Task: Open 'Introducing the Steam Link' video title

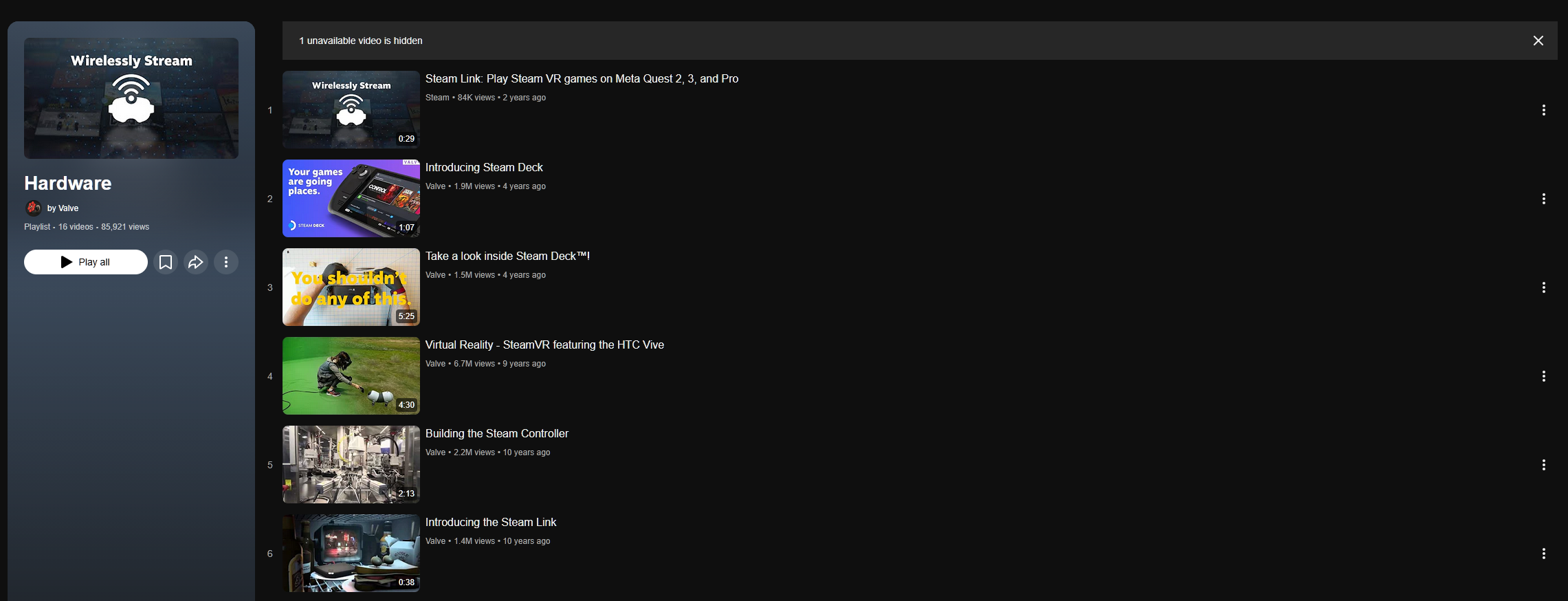Action: 491,523
